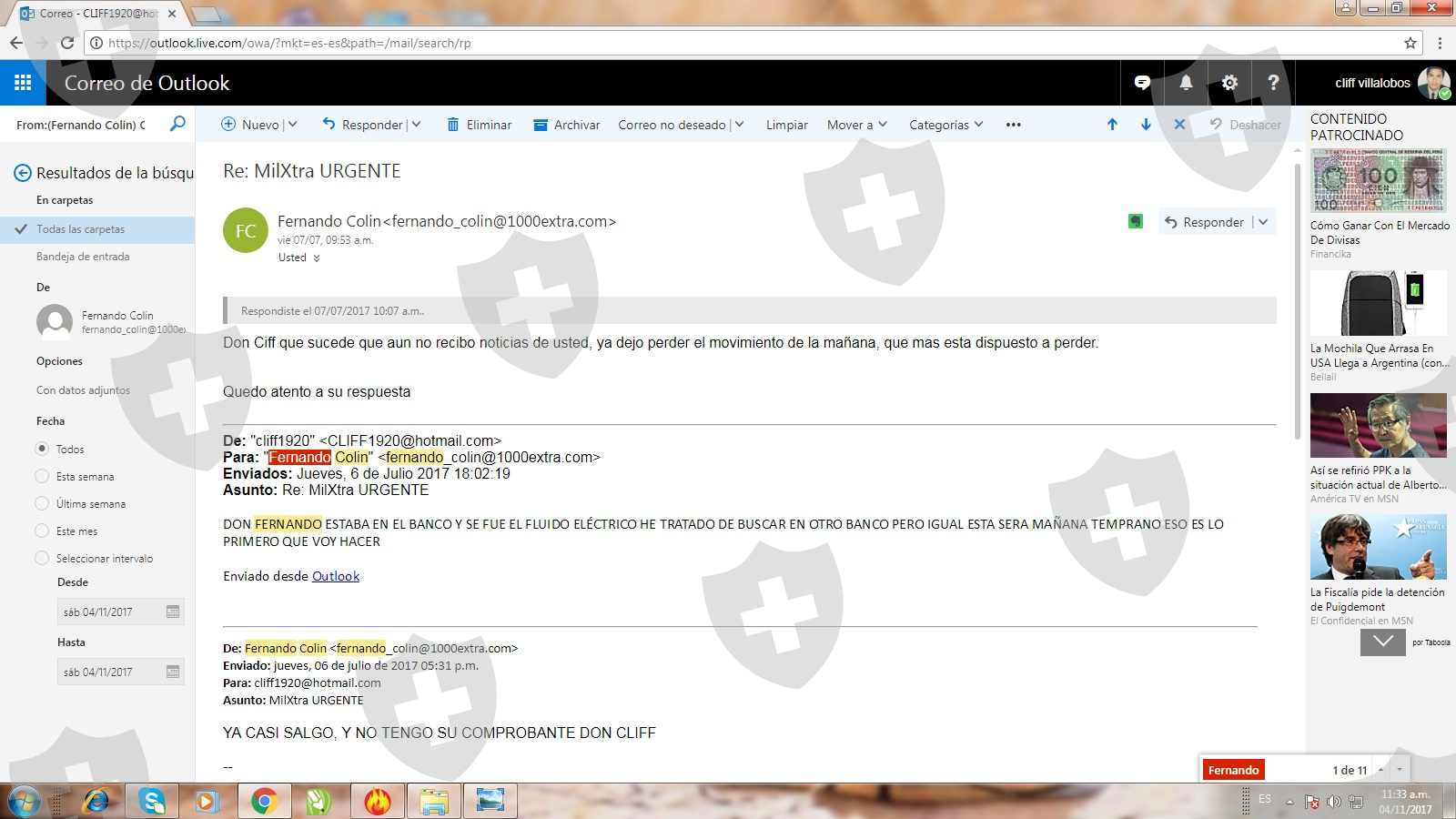Click the Windows Start button

(x=24, y=801)
